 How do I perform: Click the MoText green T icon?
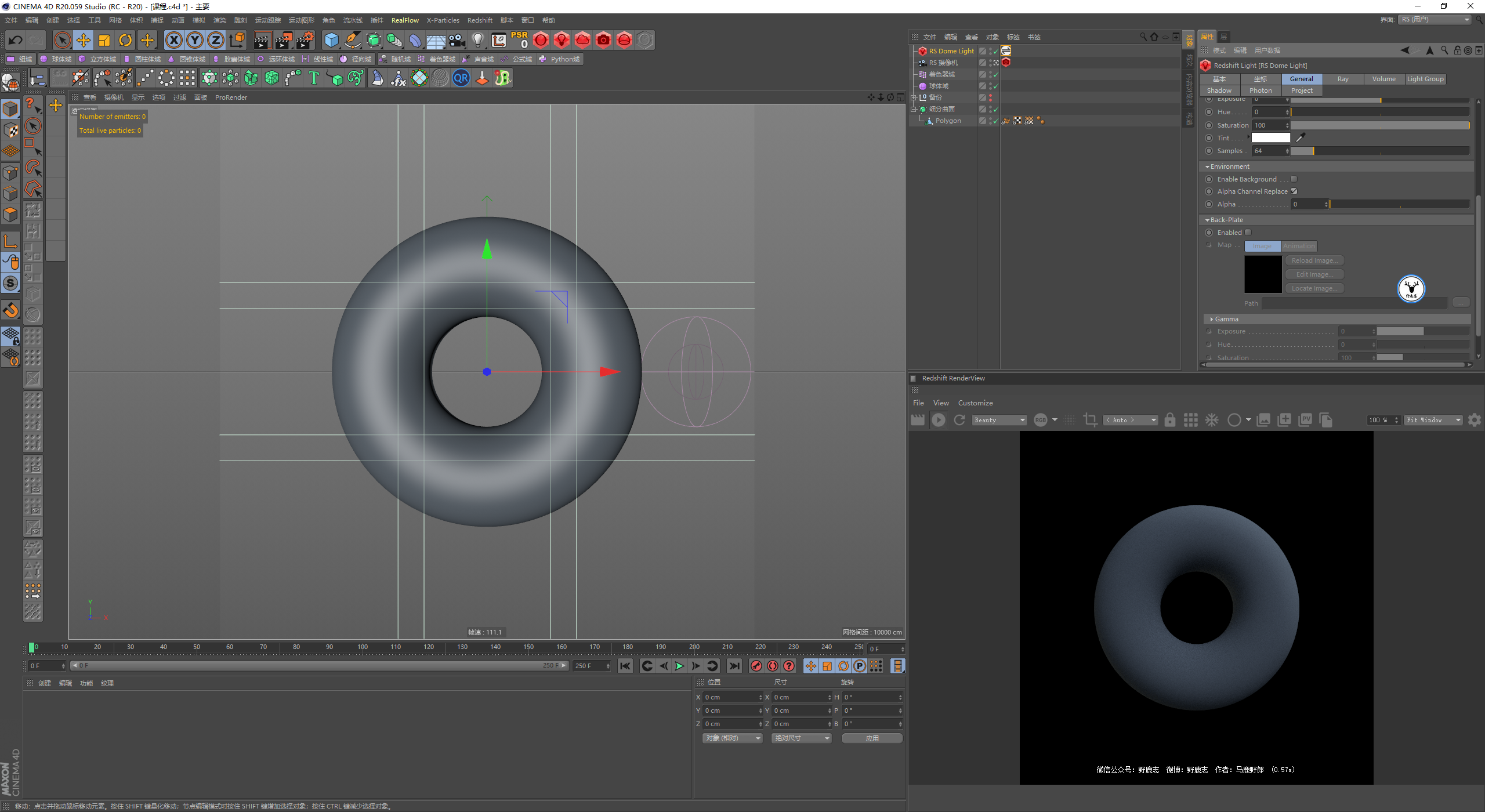click(x=314, y=78)
